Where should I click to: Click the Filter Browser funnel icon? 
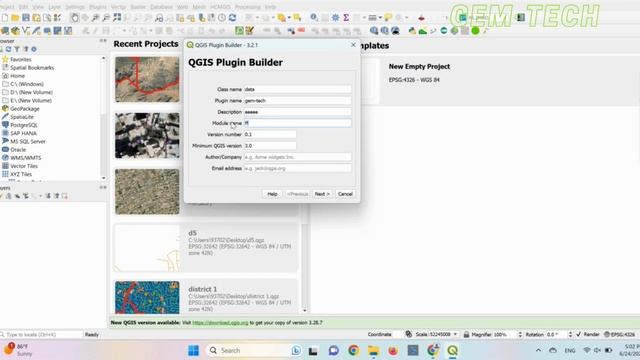click(17, 49)
